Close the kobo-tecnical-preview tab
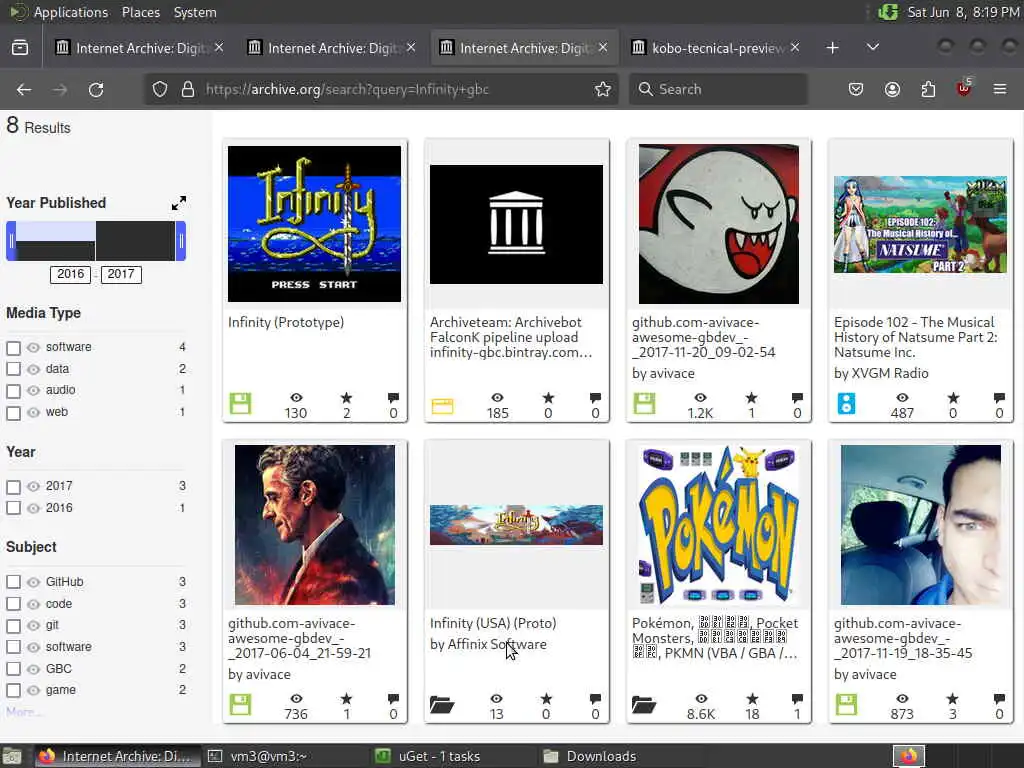 tap(795, 48)
